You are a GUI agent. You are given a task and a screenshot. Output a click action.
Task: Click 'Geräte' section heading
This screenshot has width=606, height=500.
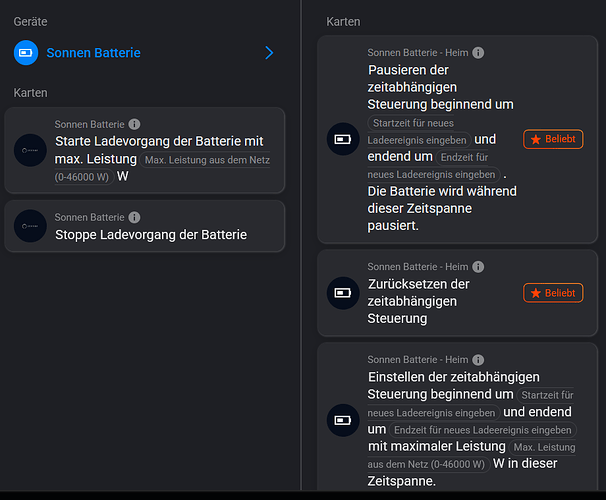30,22
